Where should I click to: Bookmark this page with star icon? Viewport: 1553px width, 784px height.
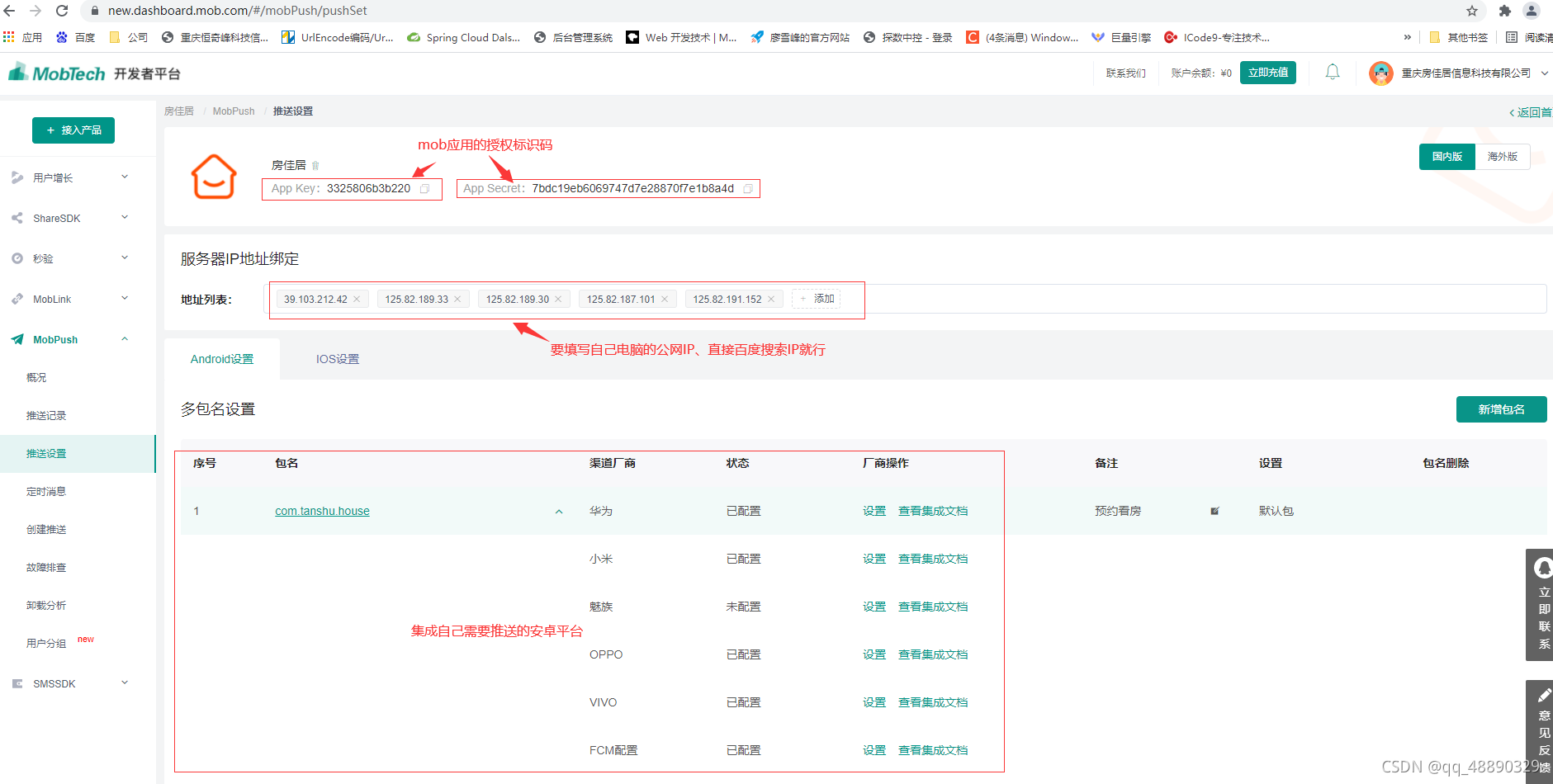tap(1472, 11)
